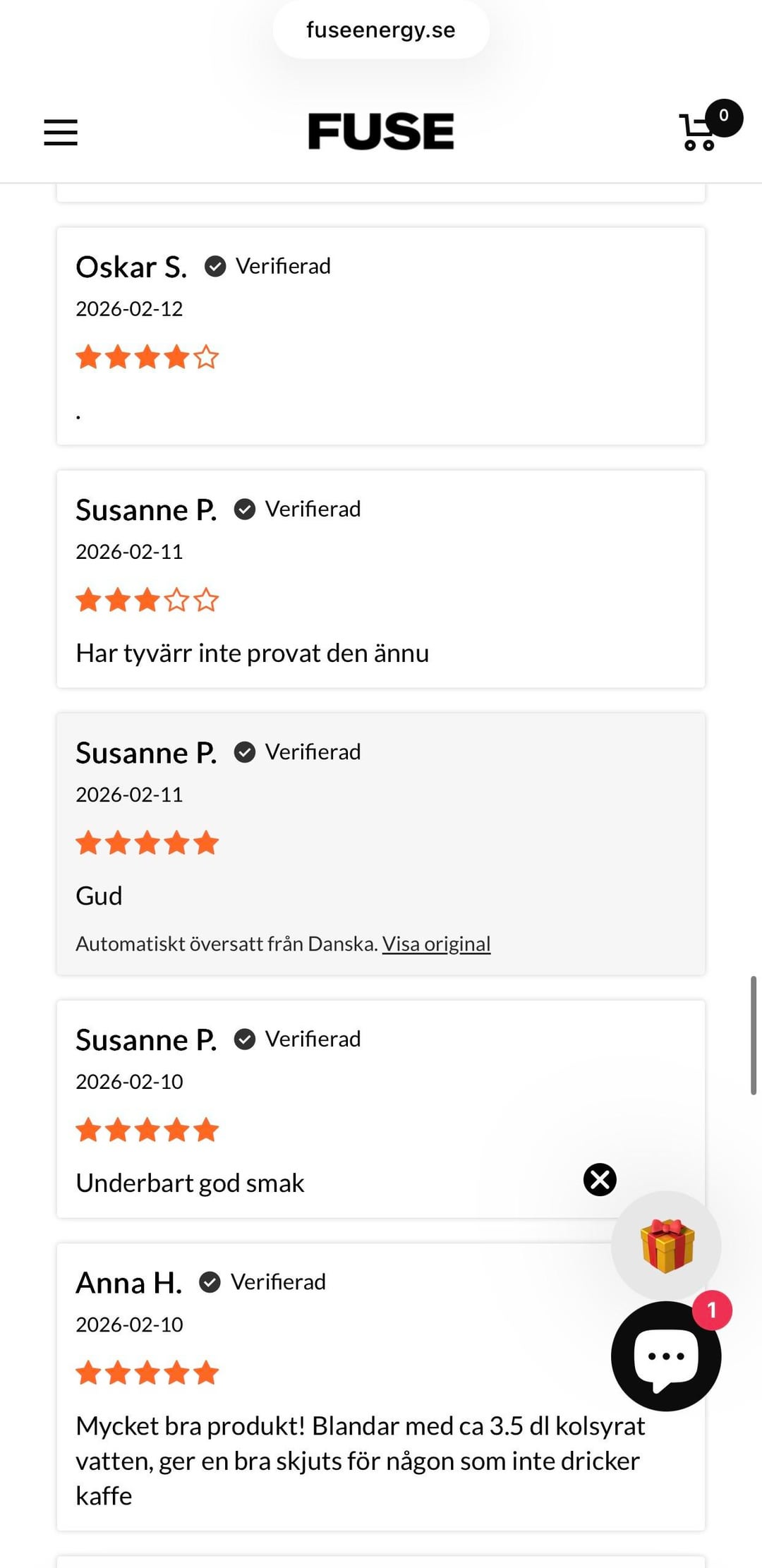Open the hamburger navigation menu
762x1568 pixels.
(61, 132)
